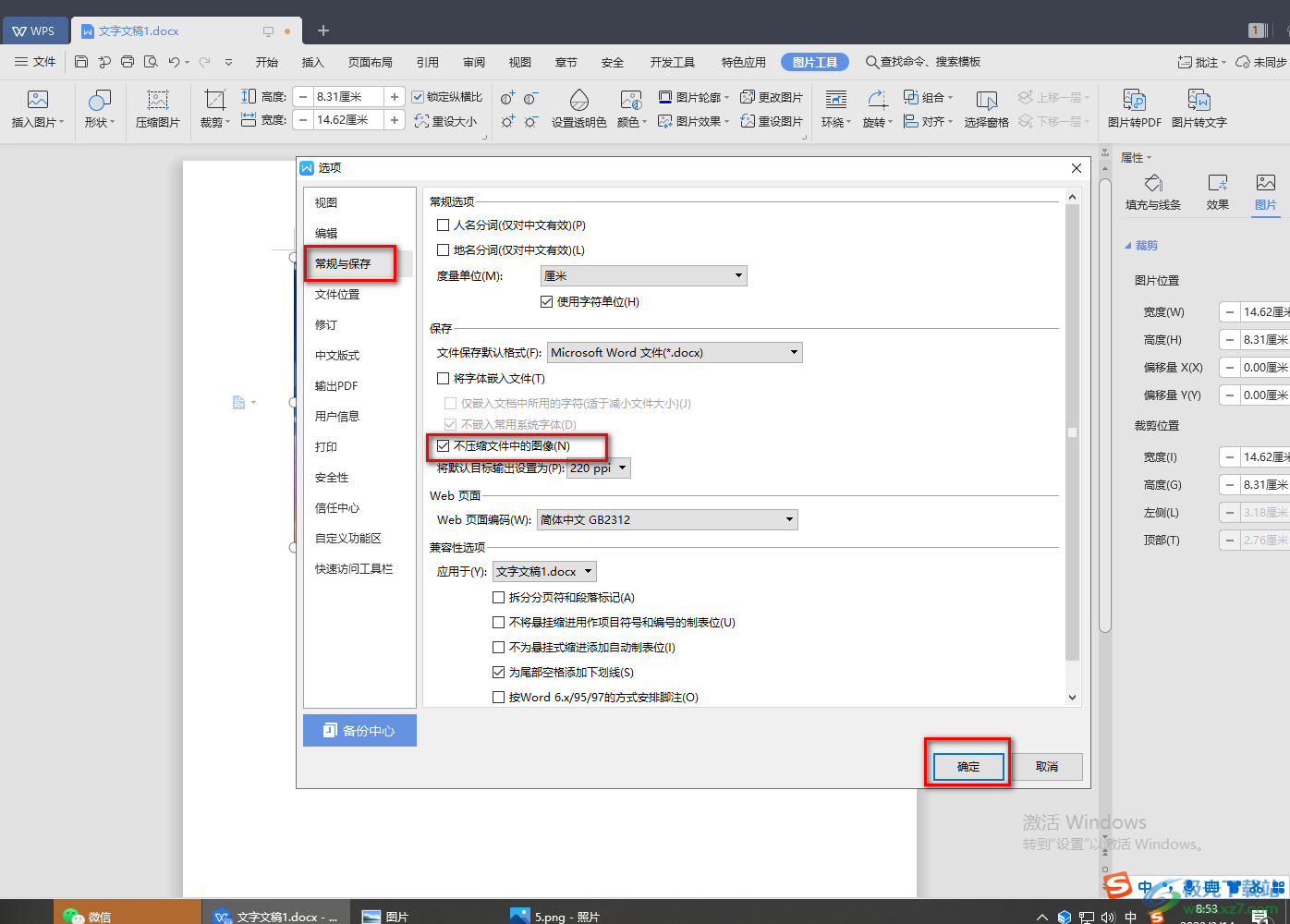Toggle add underline for trailing spaces

click(498, 672)
